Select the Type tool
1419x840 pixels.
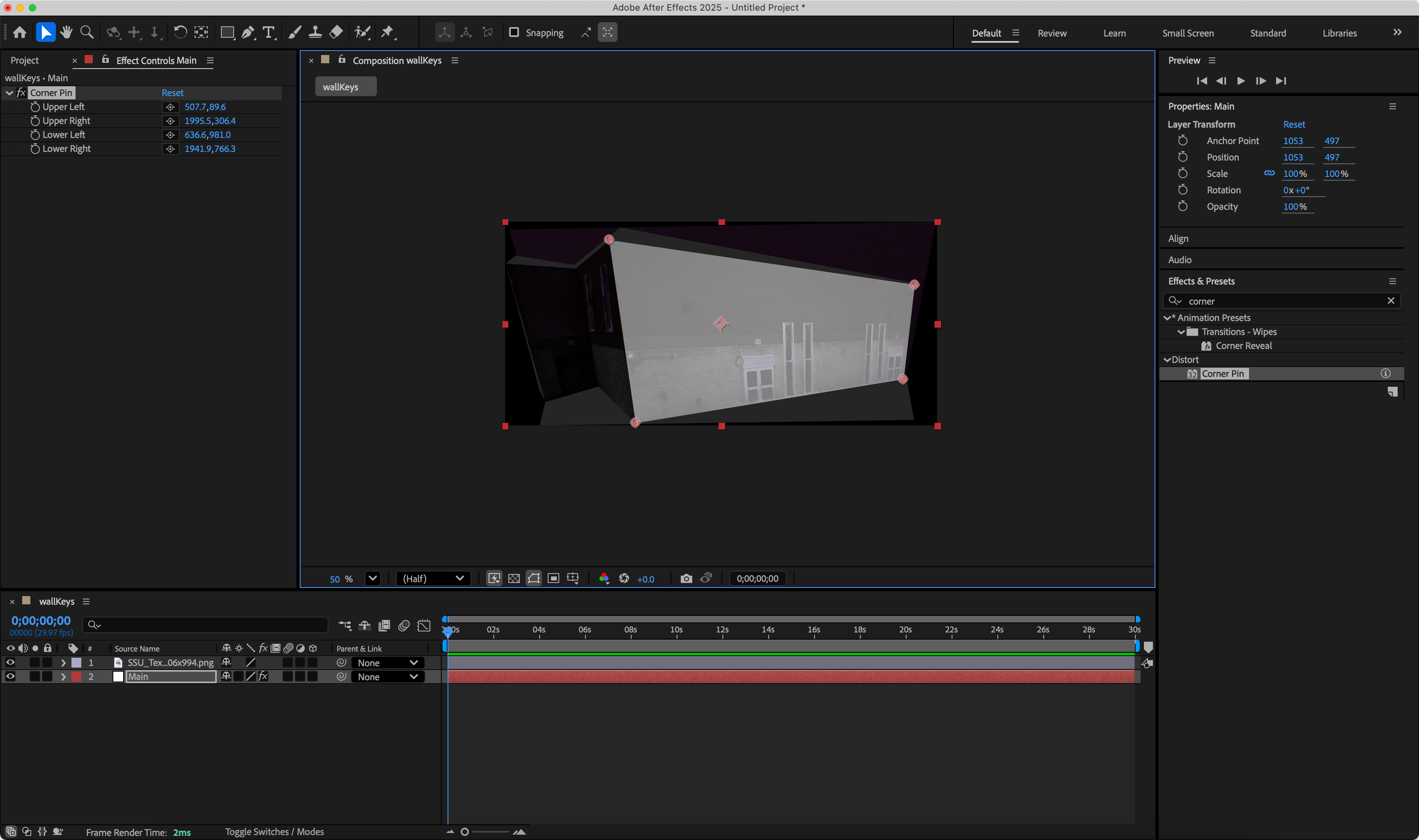(269, 32)
